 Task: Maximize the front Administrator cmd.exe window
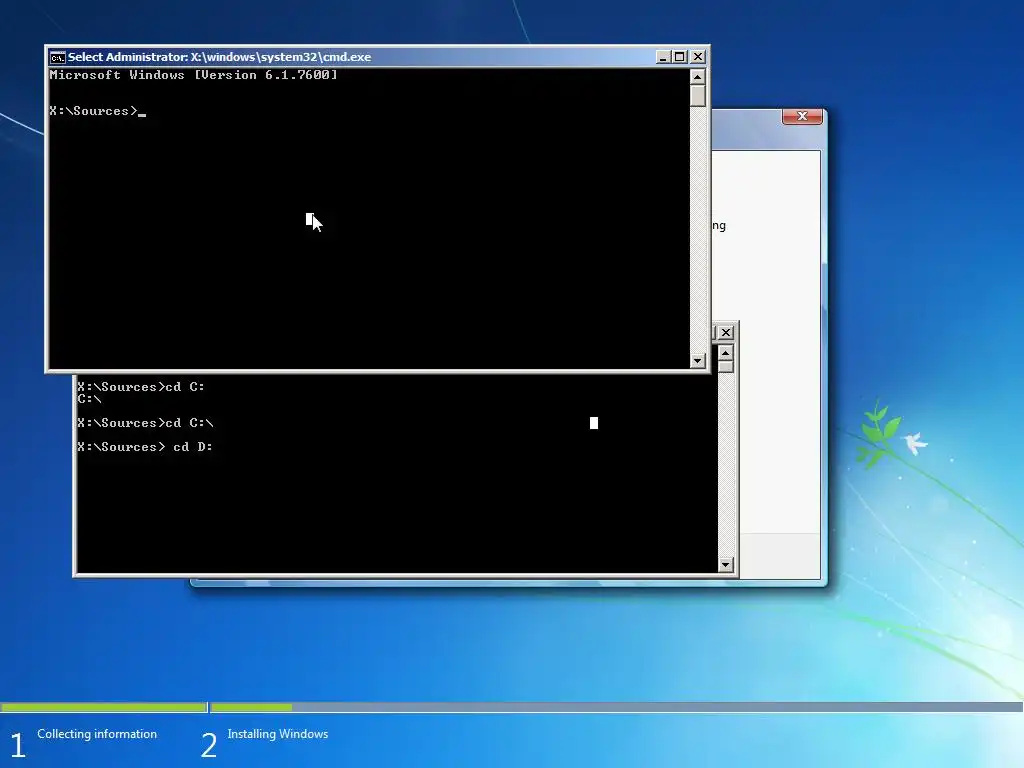[680, 57]
